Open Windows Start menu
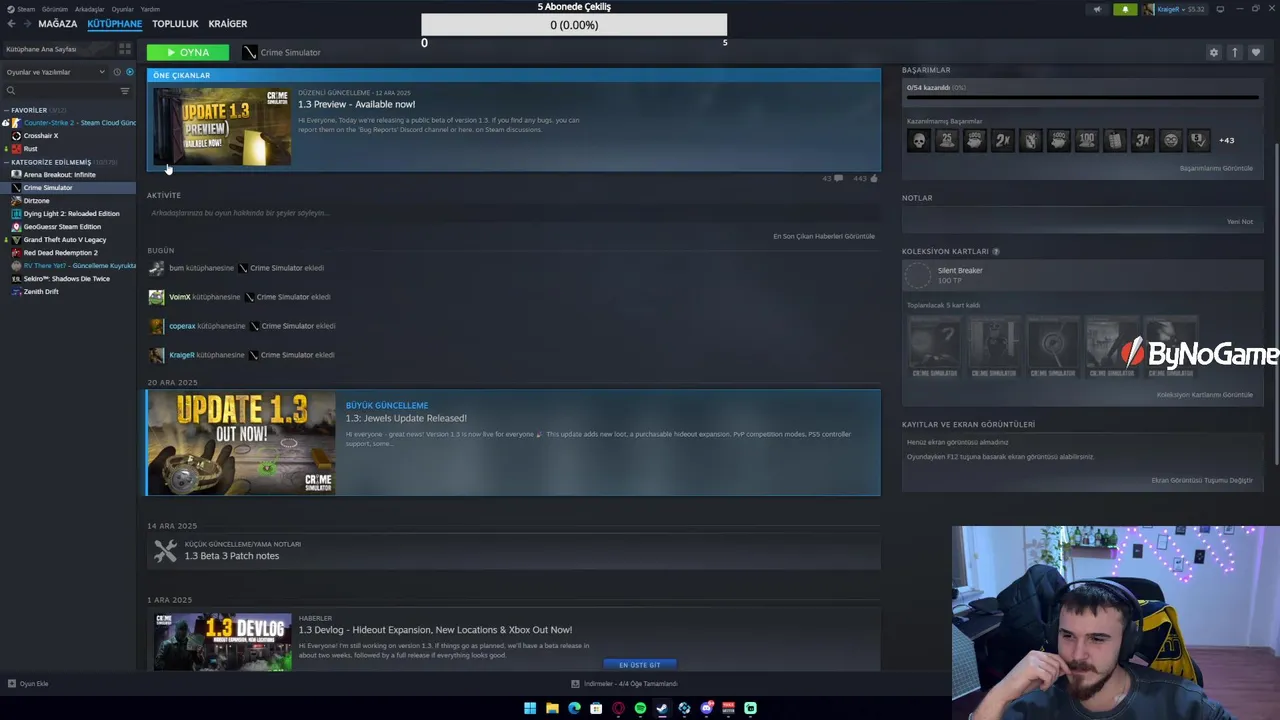This screenshot has height=720, width=1280. click(530, 708)
